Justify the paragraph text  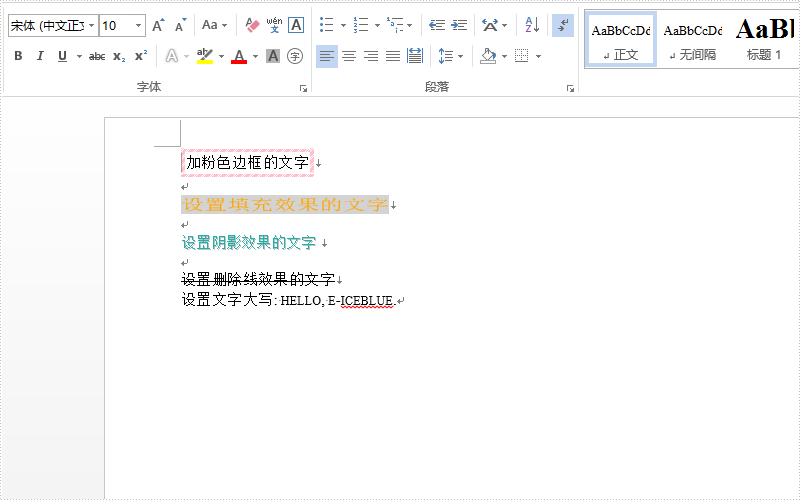tap(393, 56)
